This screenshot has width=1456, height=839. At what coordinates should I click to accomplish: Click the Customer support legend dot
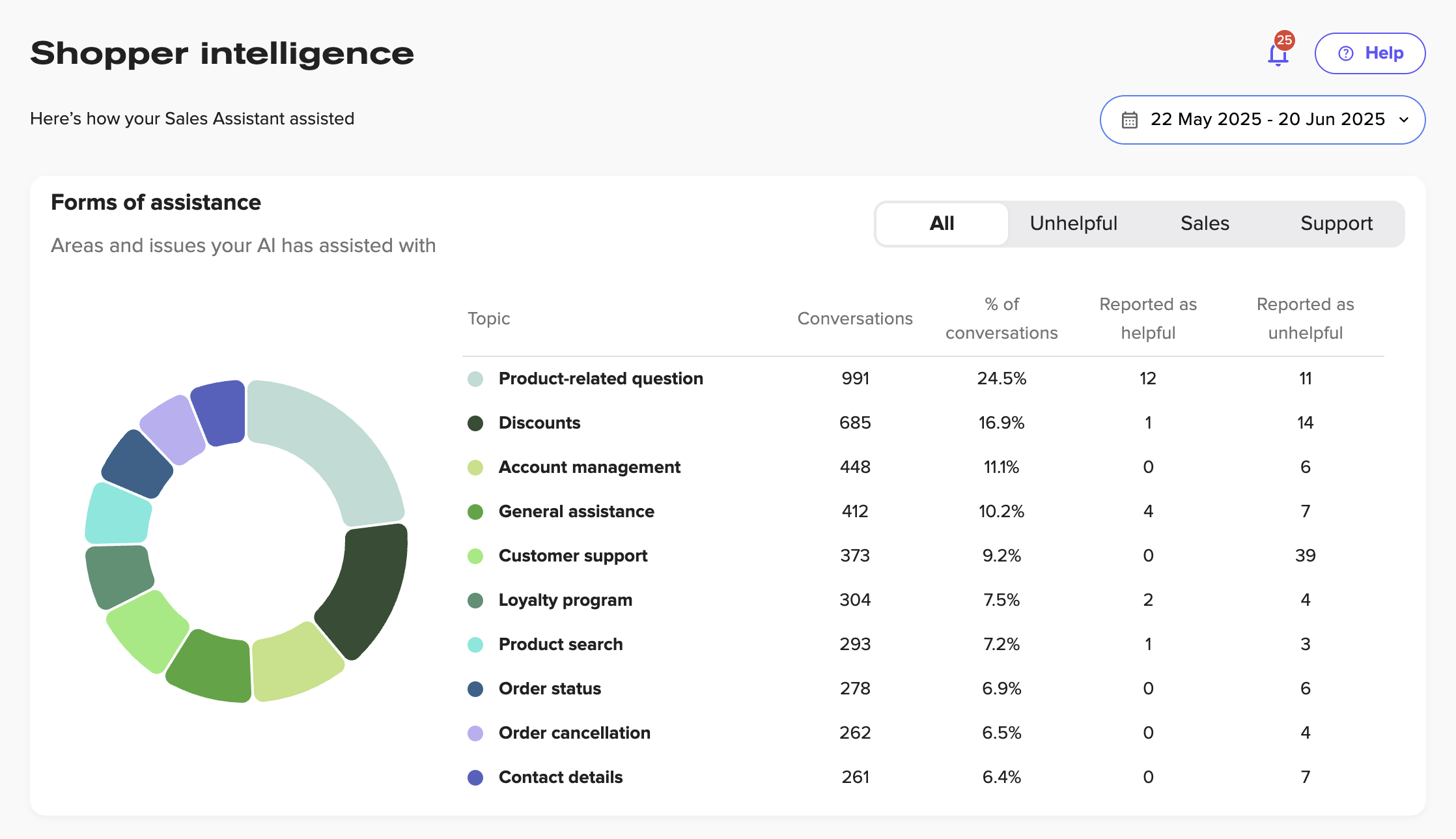[475, 556]
